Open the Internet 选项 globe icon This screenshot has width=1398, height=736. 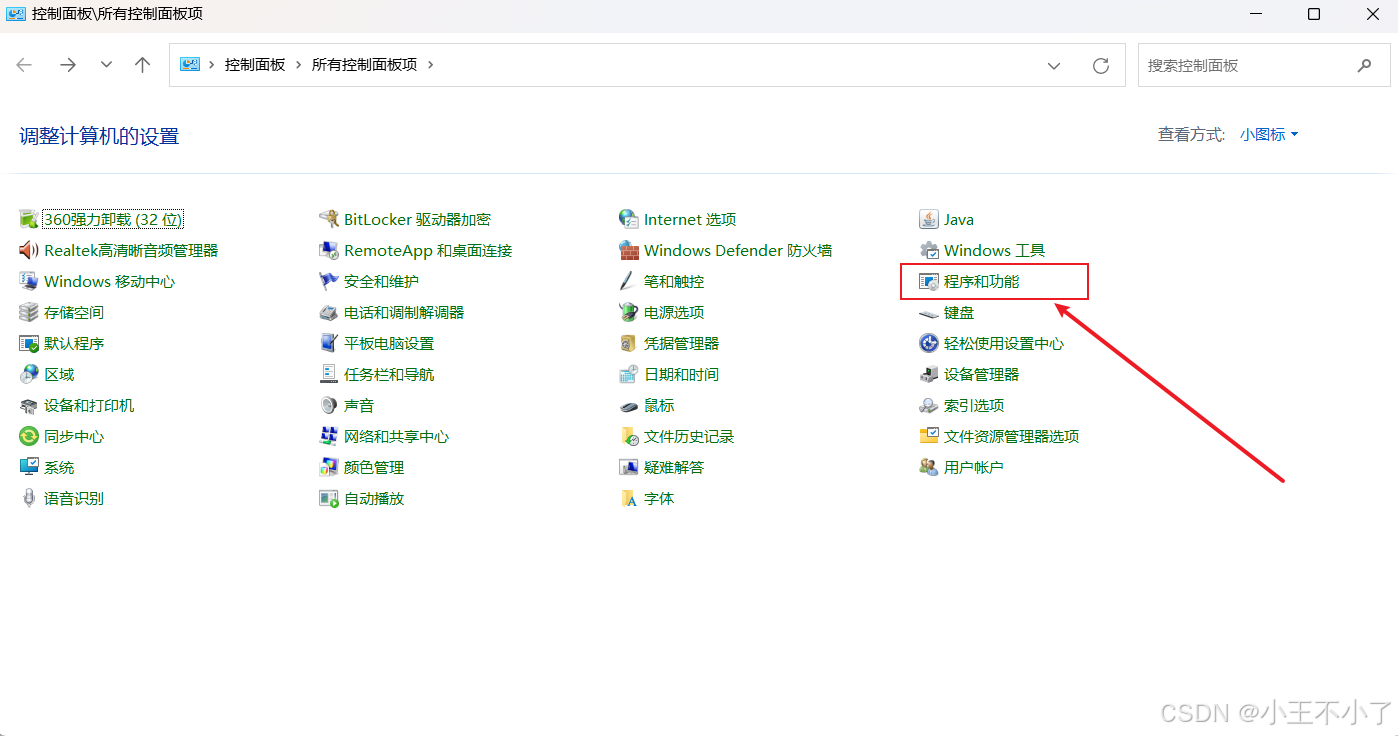pyautogui.click(x=629, y=219)
